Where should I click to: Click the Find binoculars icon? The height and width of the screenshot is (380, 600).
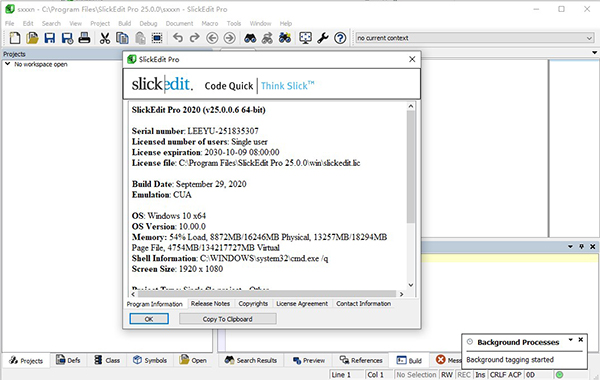[x=250, y=38]
